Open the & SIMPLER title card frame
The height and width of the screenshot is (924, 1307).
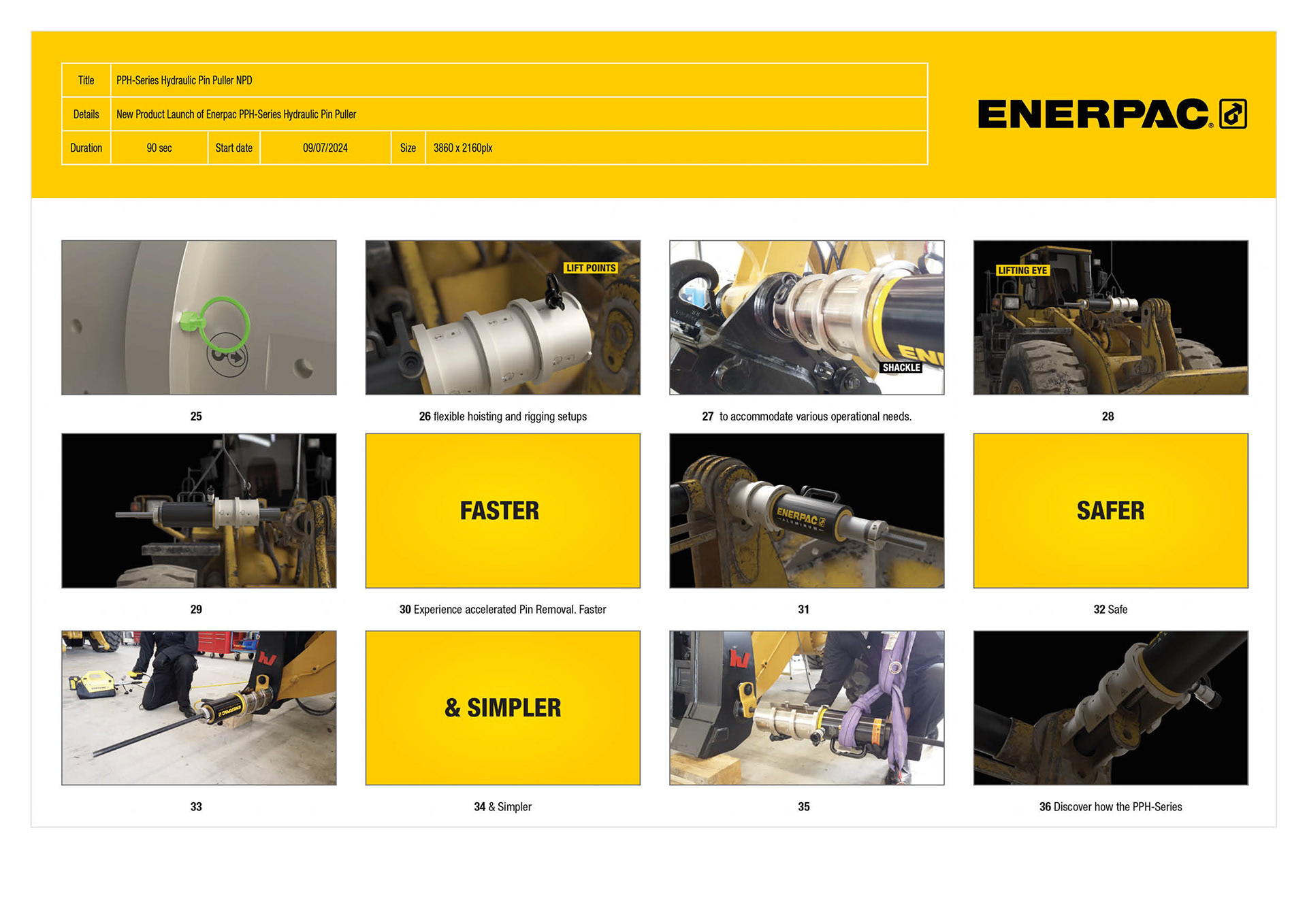coord(503,708)
